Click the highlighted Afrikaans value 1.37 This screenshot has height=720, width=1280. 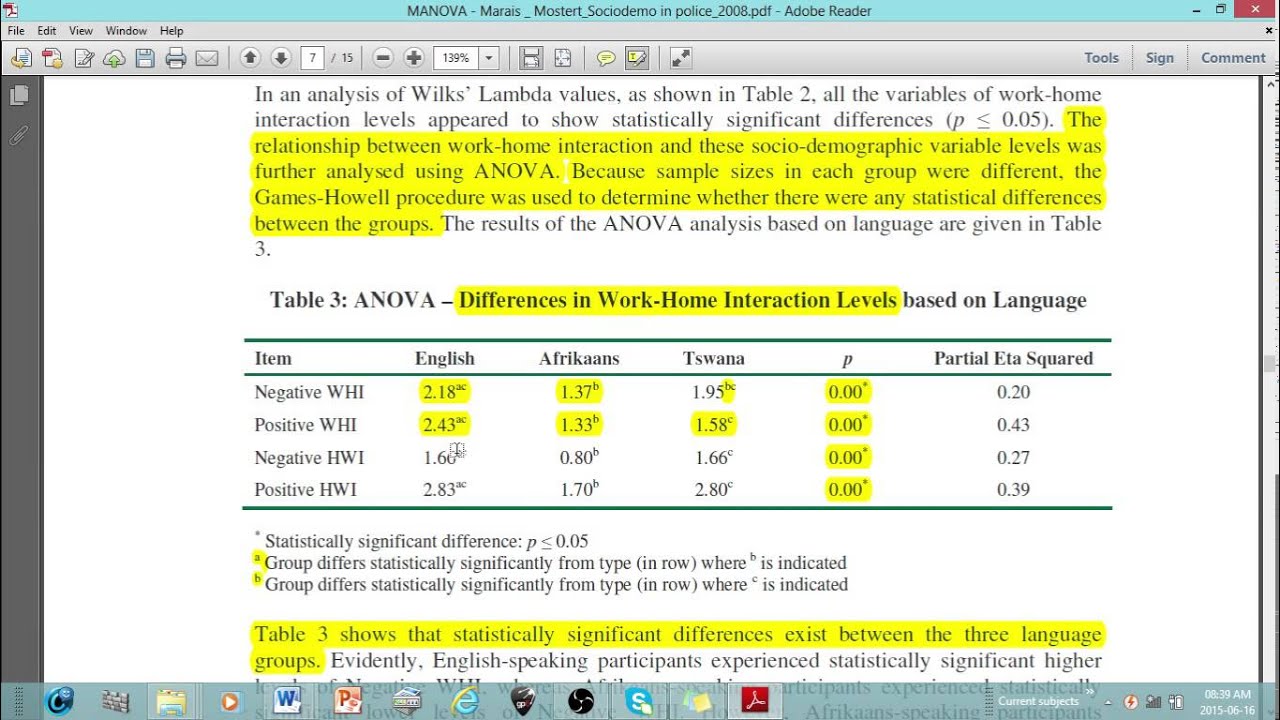pyautogui.click(x=579, y=391)
